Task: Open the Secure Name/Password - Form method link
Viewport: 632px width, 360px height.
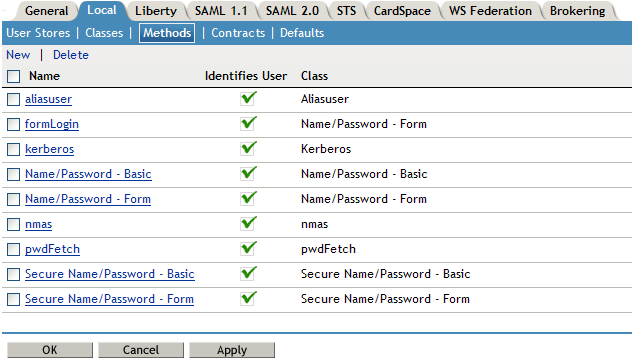Action: (x=109, y=299)
